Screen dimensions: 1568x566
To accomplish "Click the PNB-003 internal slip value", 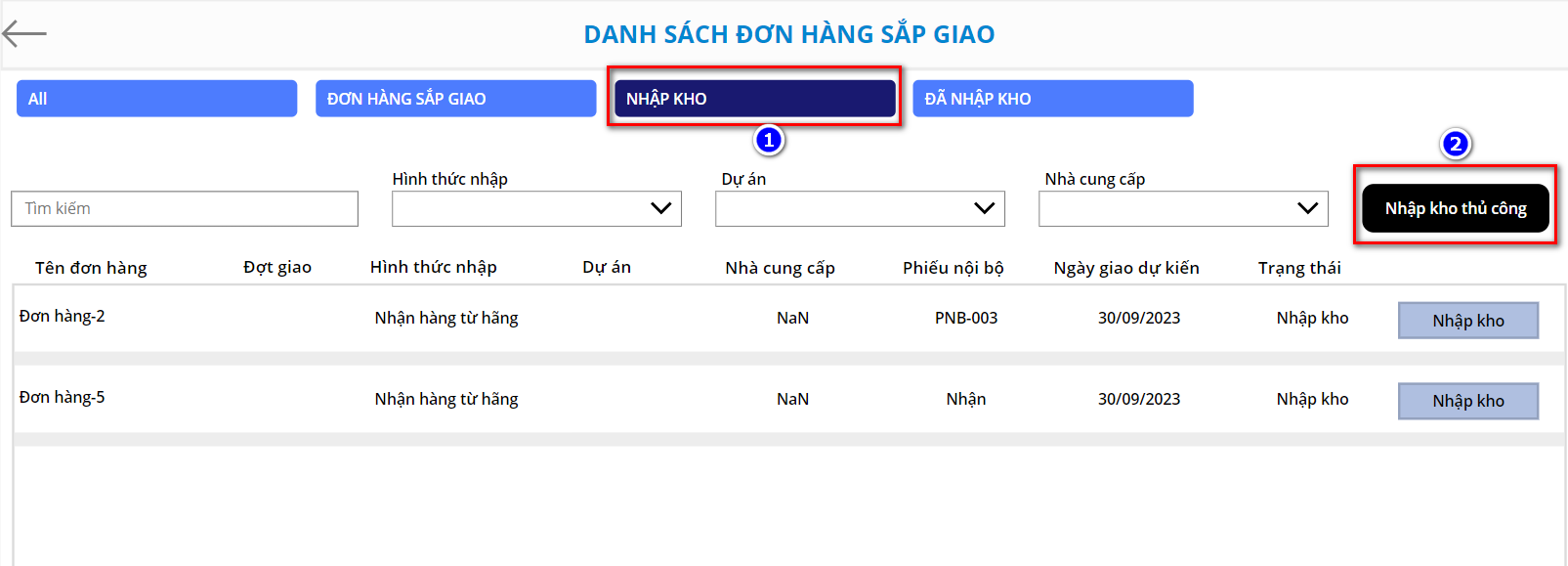I will [x=965, y=318].
